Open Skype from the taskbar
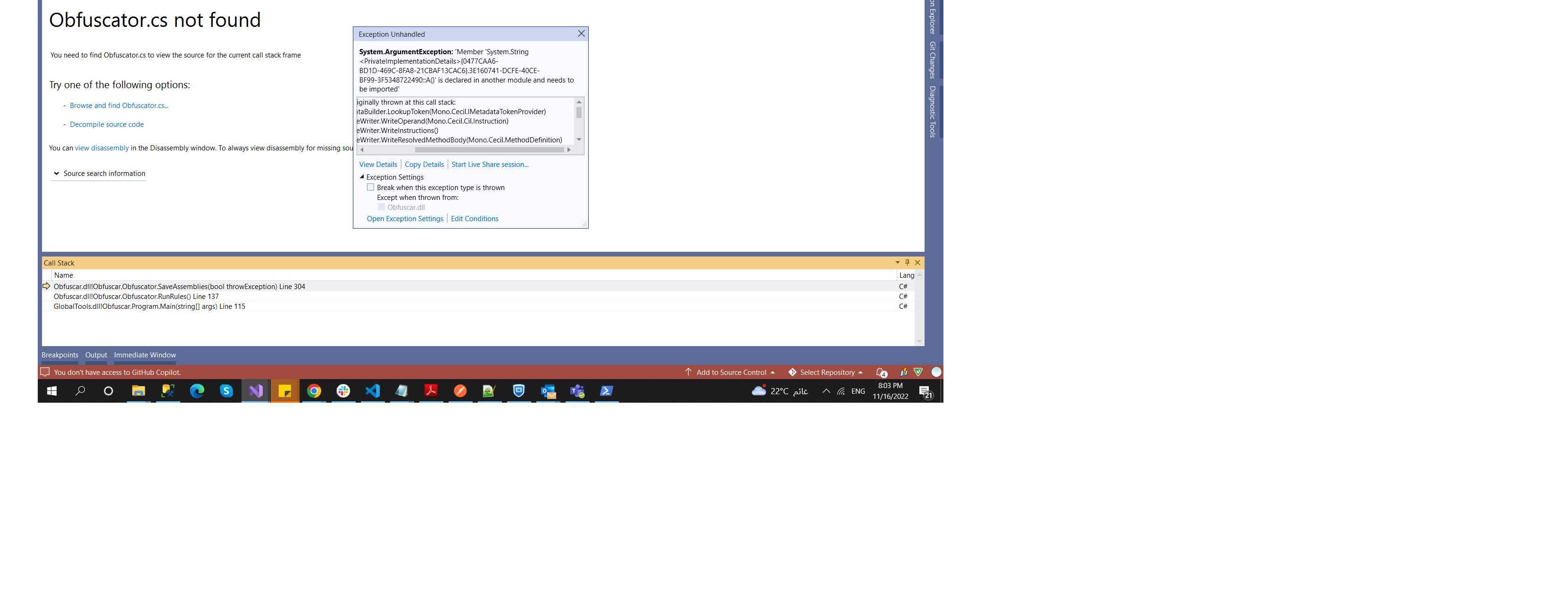This screenshot has width=1568, height=596. [226, 391]
